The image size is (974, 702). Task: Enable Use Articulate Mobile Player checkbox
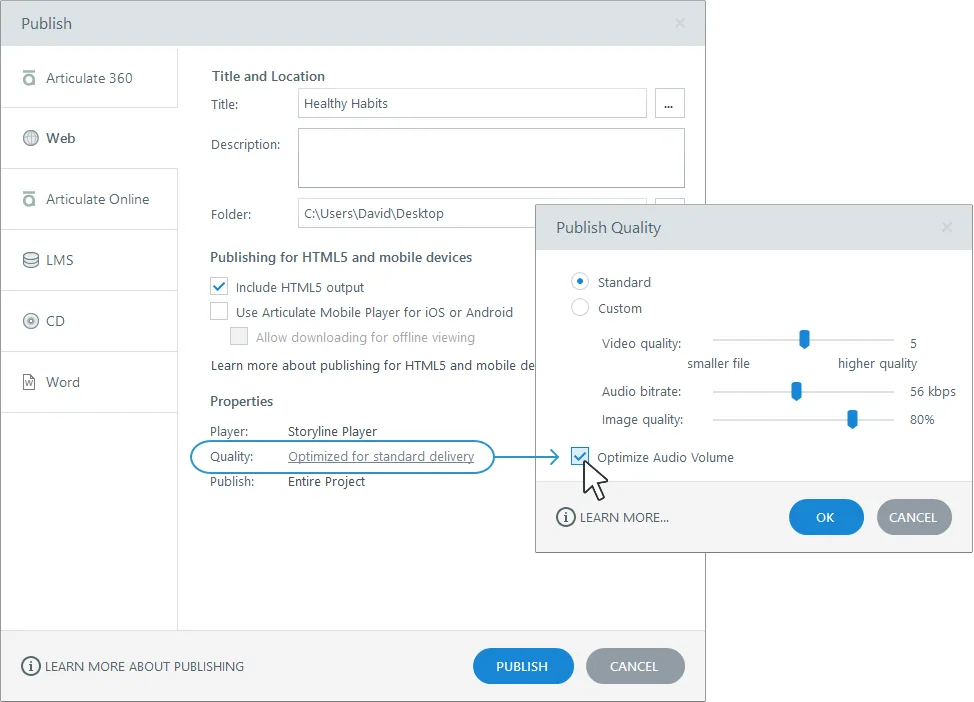tap(219, 311)
